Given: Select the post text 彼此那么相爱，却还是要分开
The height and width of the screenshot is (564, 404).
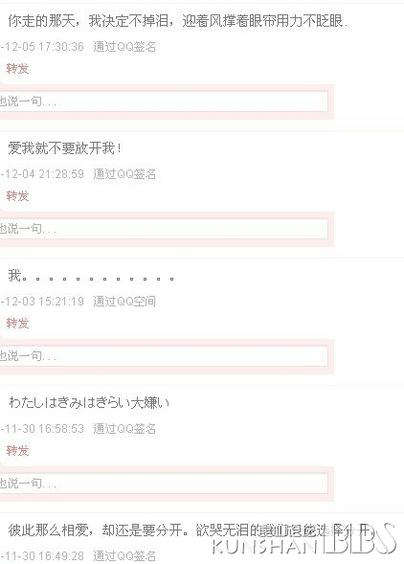Looking at the screenshot, I should click(97, 530).
